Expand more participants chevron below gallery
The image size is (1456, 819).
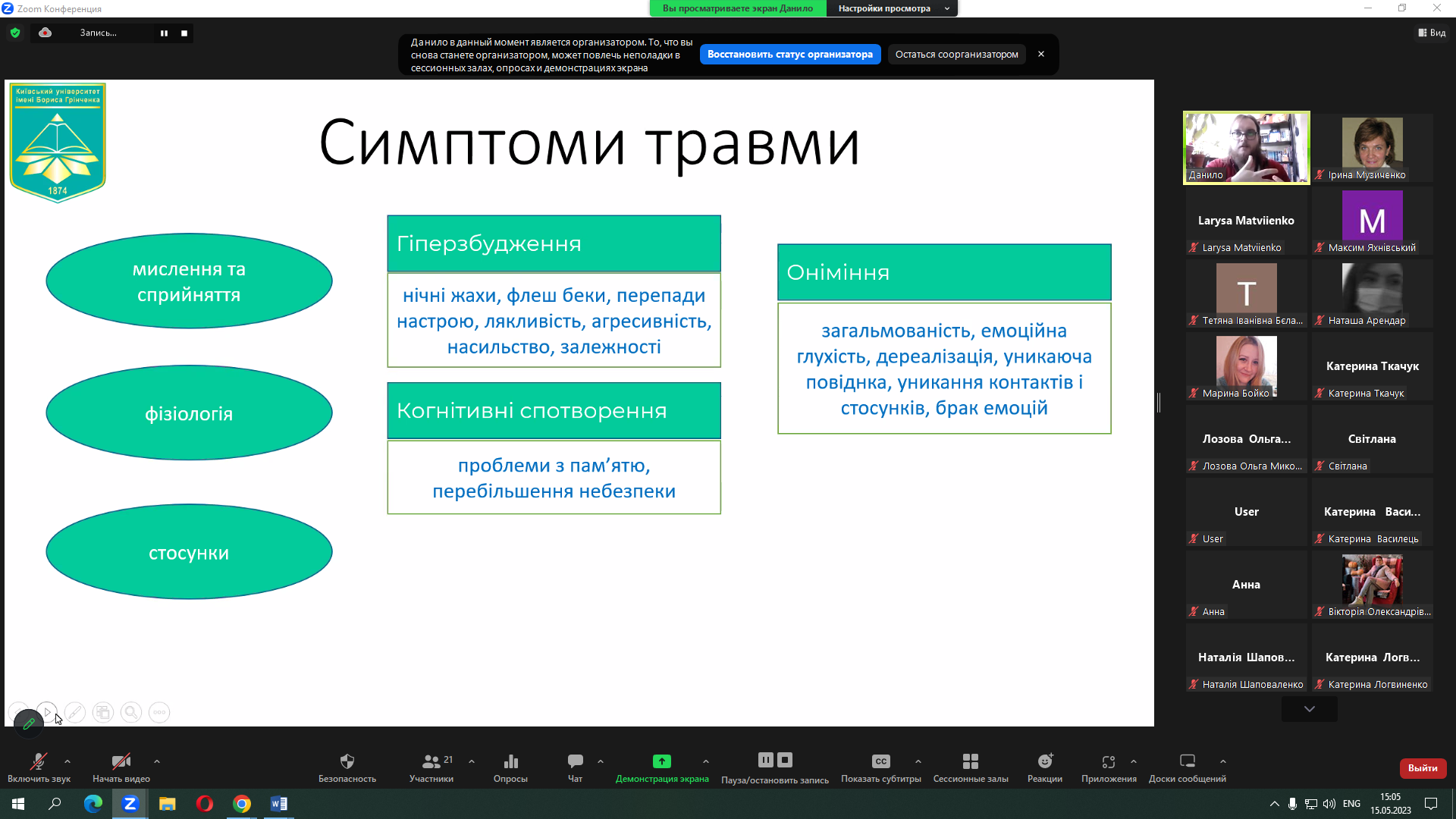[x=1309, y=709]
